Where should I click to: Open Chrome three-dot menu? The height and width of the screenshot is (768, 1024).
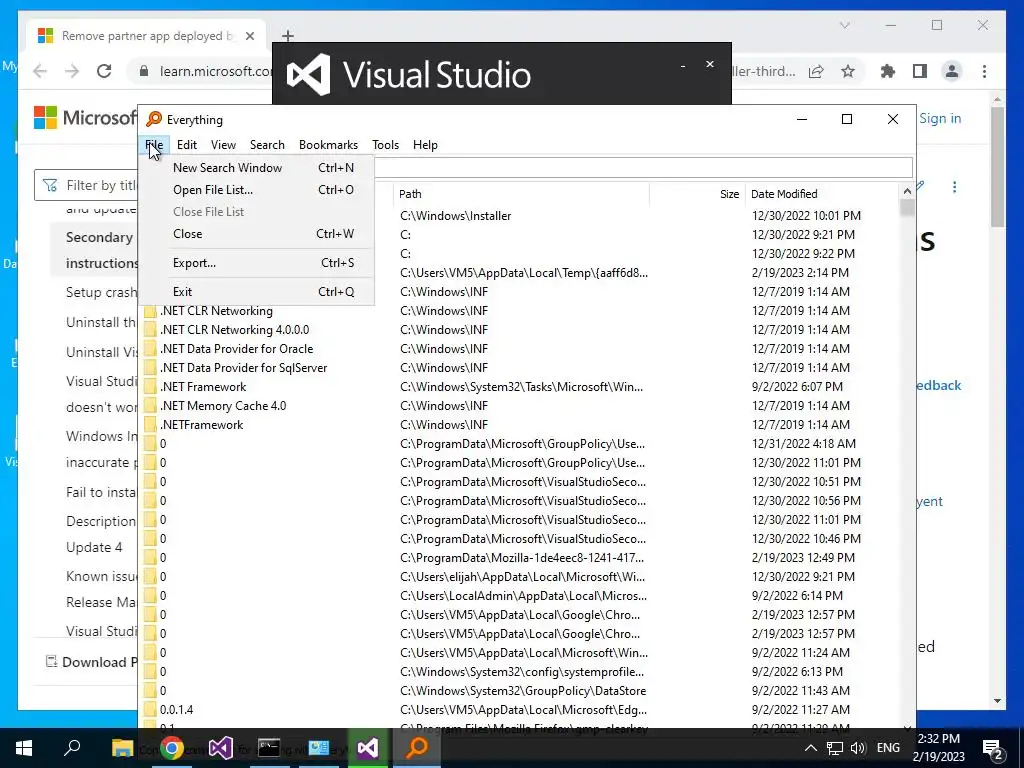(x=984, y=71)
